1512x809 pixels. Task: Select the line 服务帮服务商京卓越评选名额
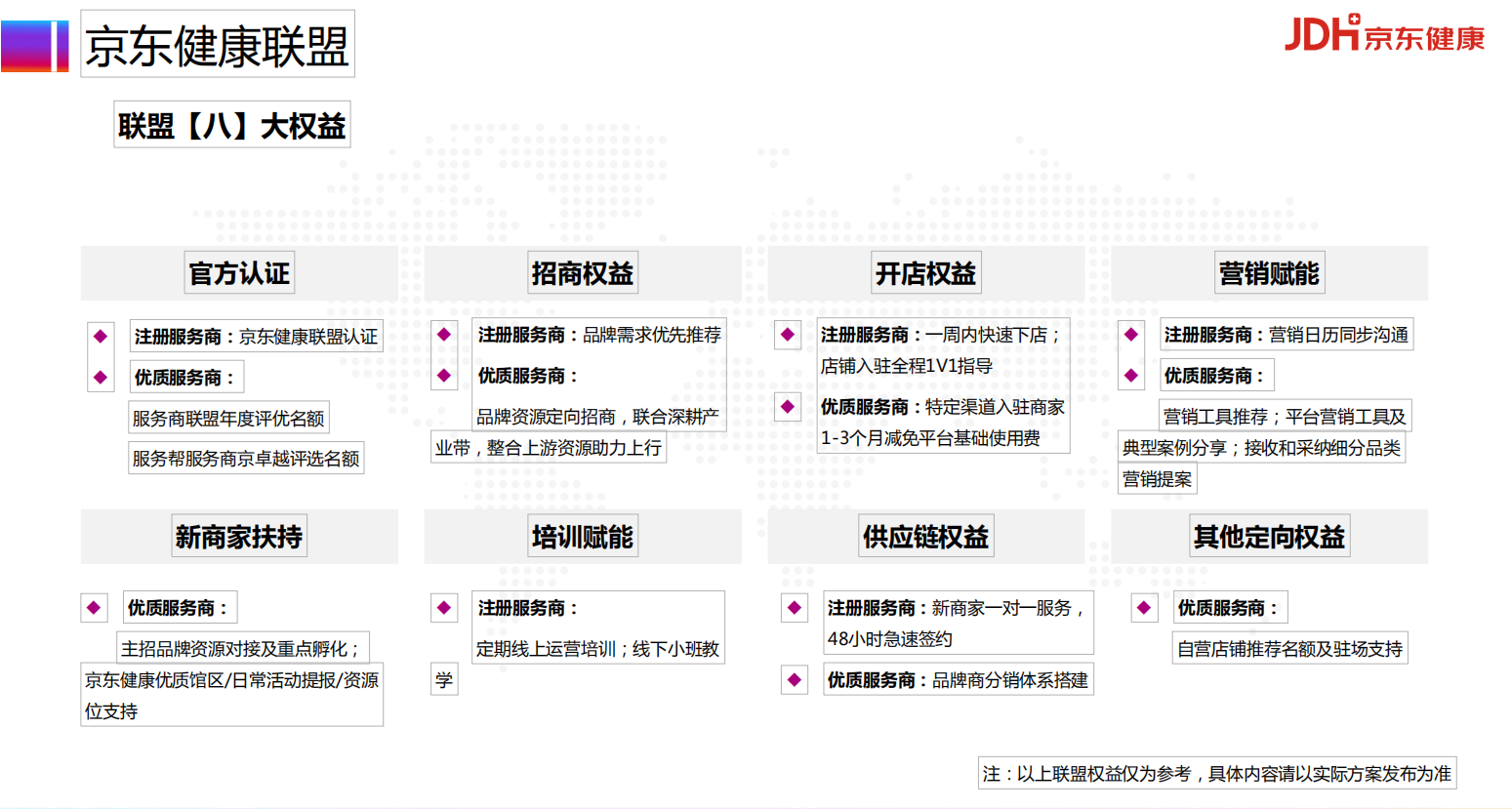pos(246,459)
